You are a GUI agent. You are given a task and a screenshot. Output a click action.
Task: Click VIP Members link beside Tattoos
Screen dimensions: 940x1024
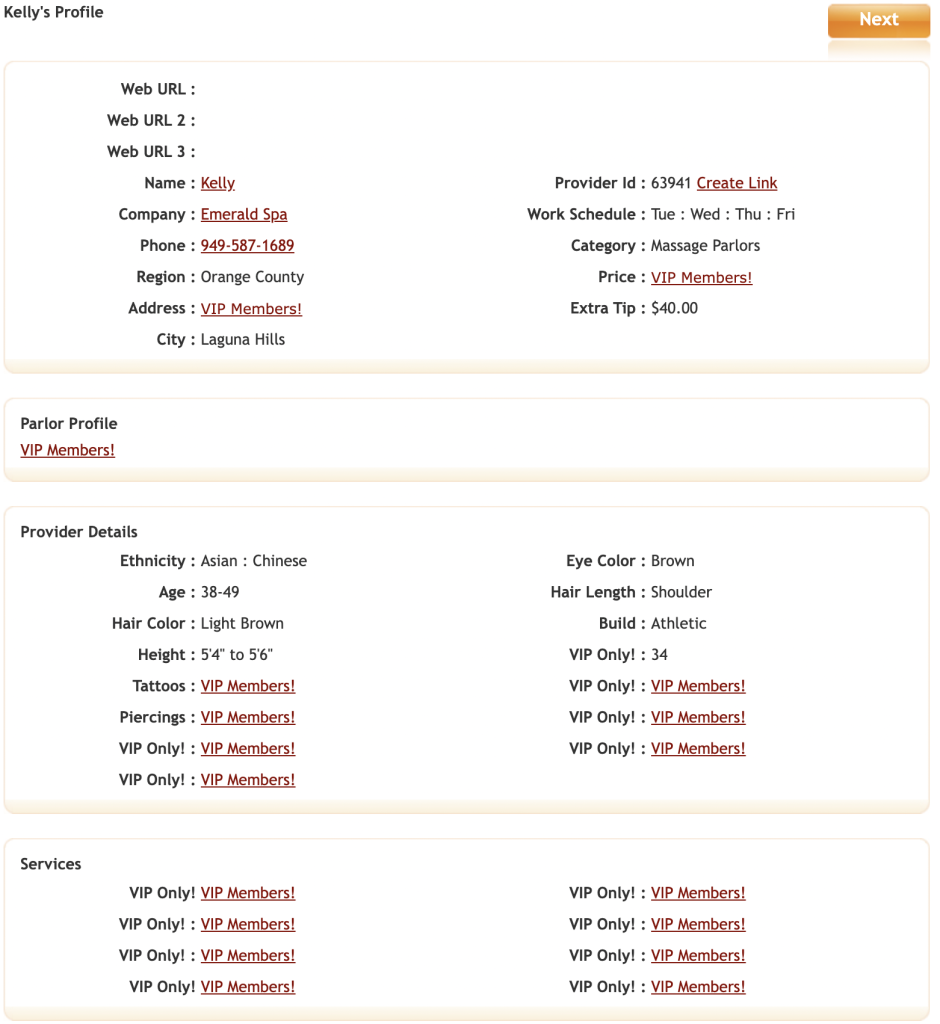tap(248, 686)
